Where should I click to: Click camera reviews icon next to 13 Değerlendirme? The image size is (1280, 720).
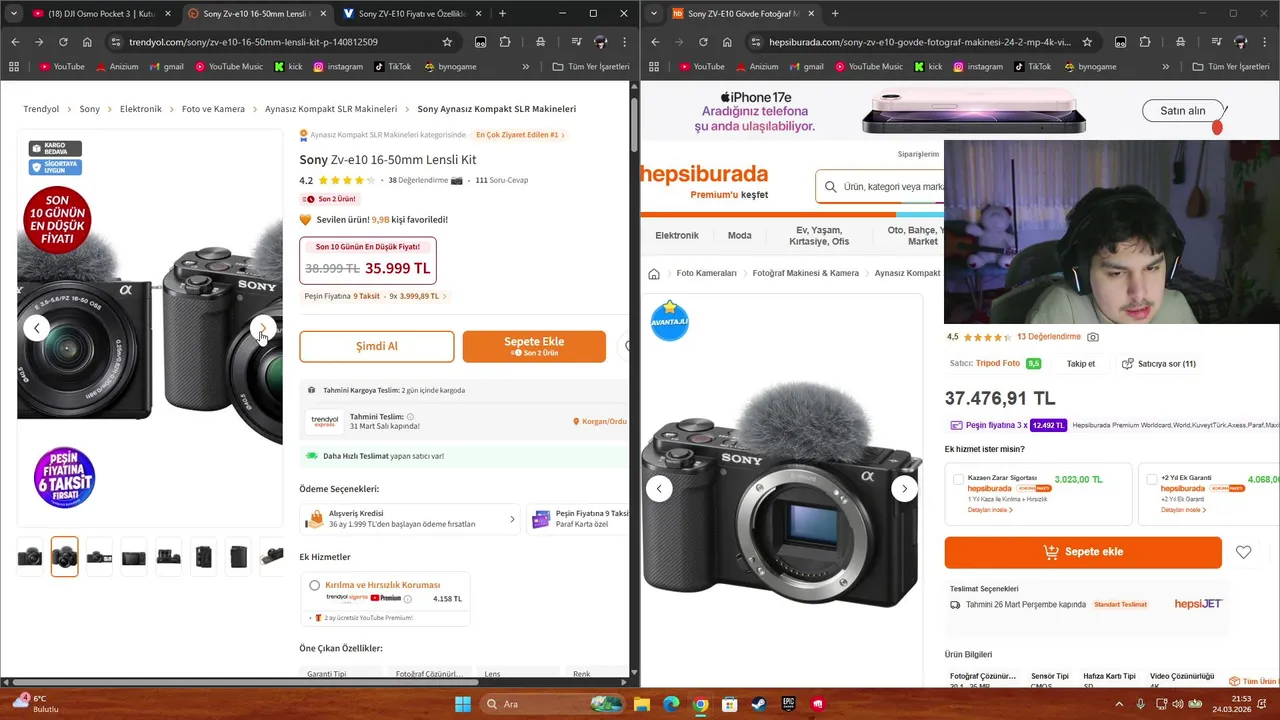(x=1093, y=337)
